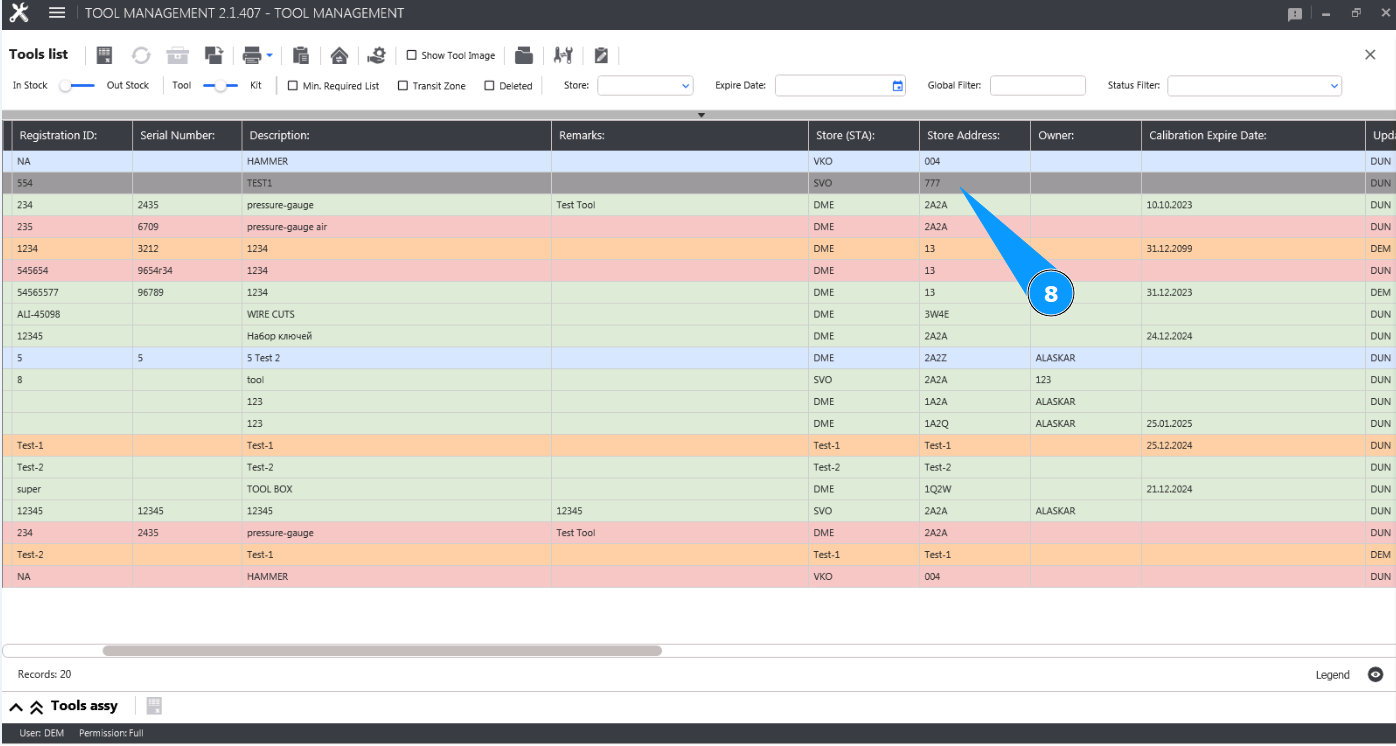1396x746 pixels.
Task: Refresh the tools list
Action: coord(141,56)
